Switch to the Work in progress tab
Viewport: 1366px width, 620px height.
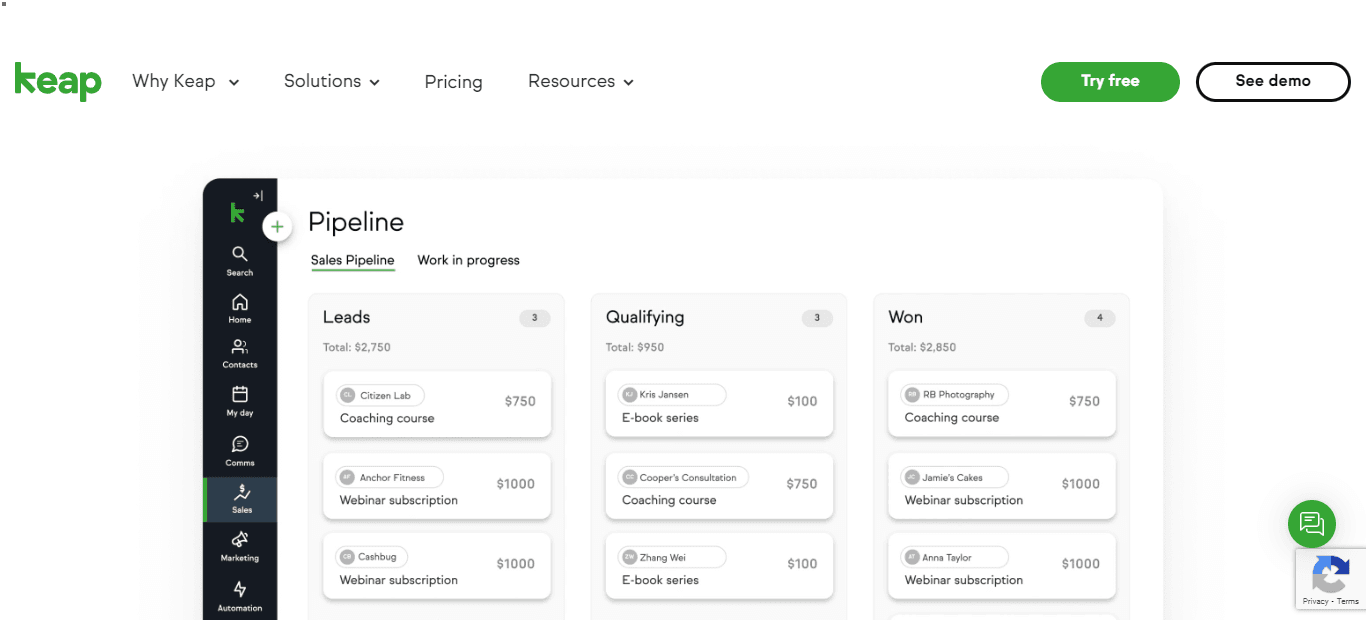coord(468,260)
